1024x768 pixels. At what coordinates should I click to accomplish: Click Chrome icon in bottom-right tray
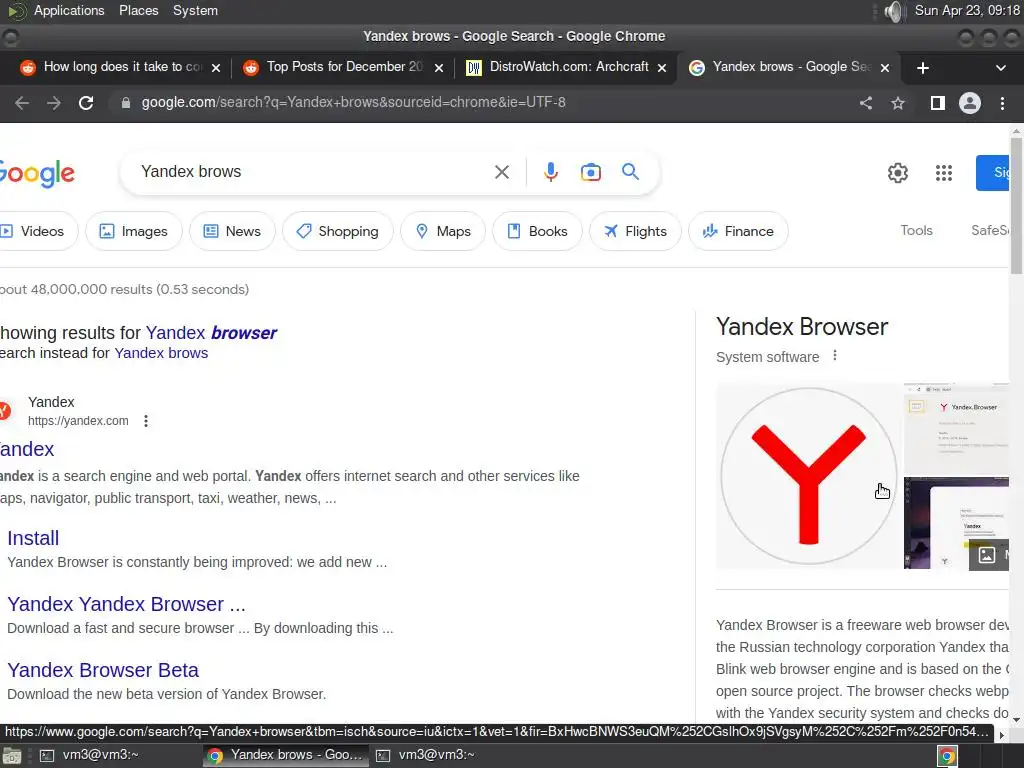pyautogui.click(x=947, y=756)
